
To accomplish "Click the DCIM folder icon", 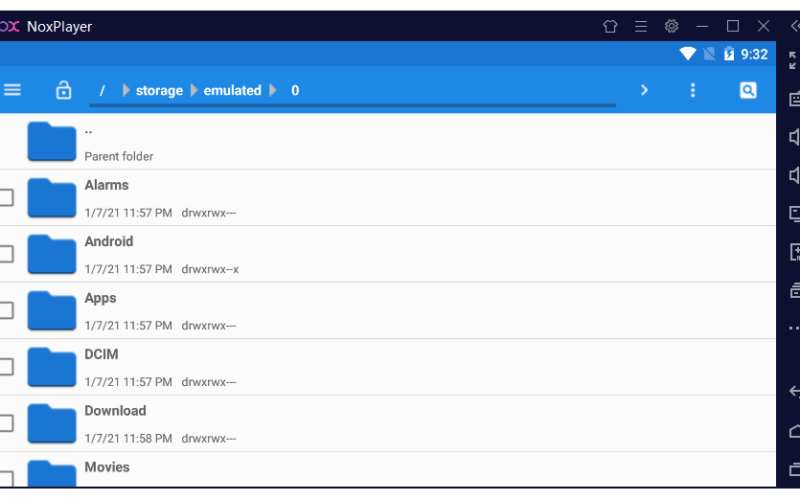I will click(52, 367).
